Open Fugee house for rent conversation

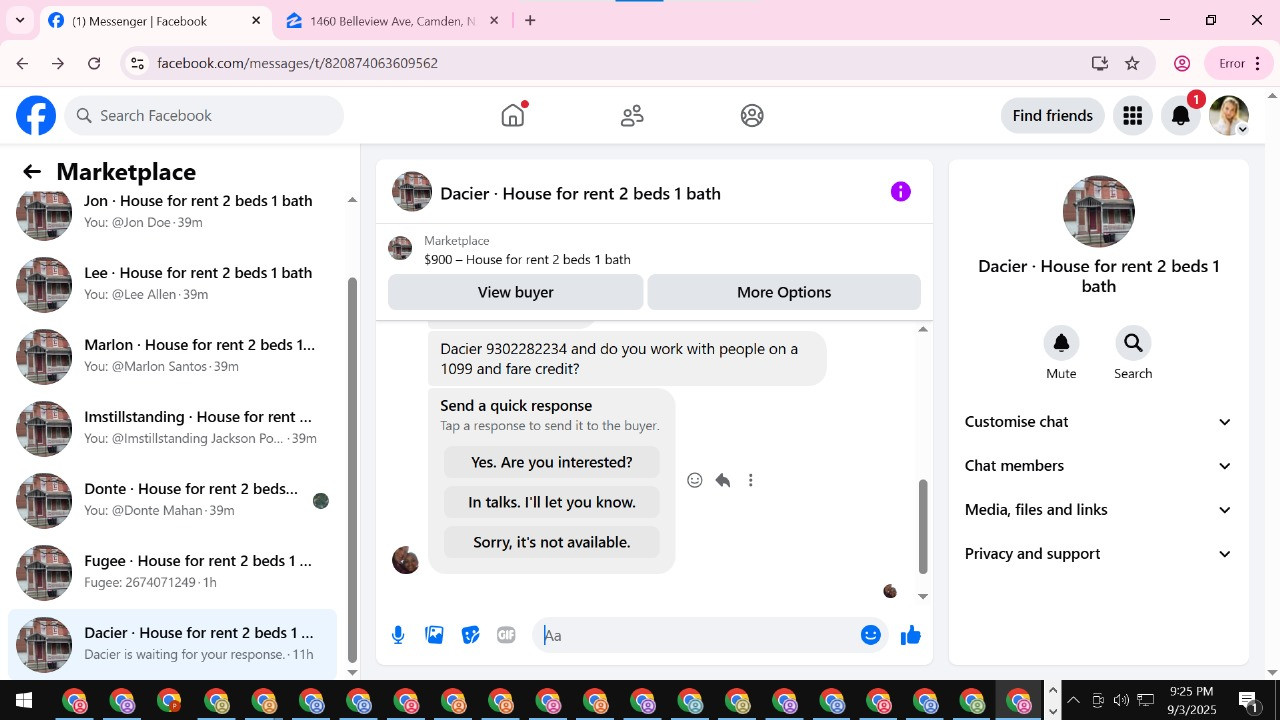pyautogui.click(x=174, y=572)
